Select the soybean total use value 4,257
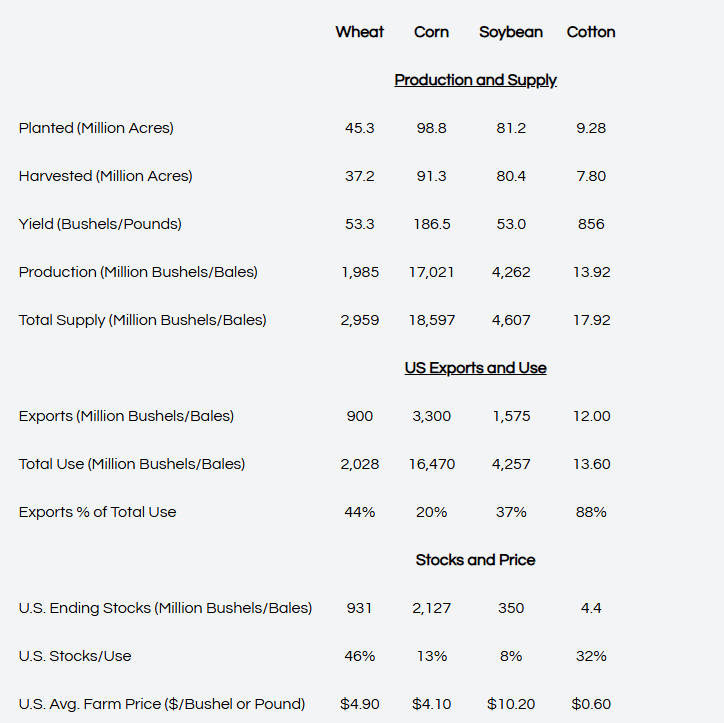724x723 pixels. coord(511,464)
